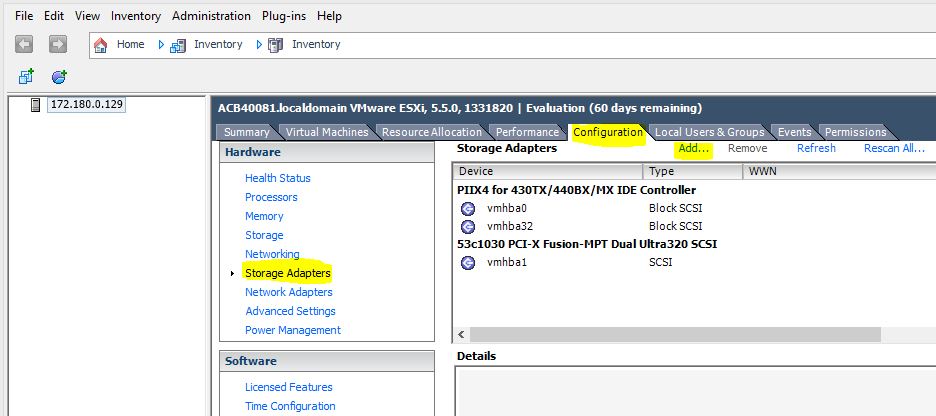
Task: Click the Type column header
Action: [692, 171]
